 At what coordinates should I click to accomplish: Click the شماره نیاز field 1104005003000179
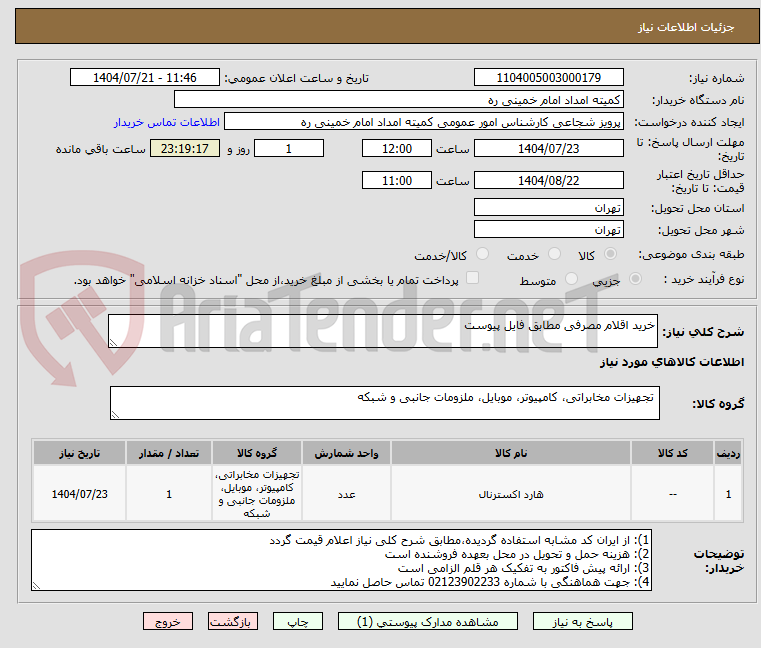(548, 78)
